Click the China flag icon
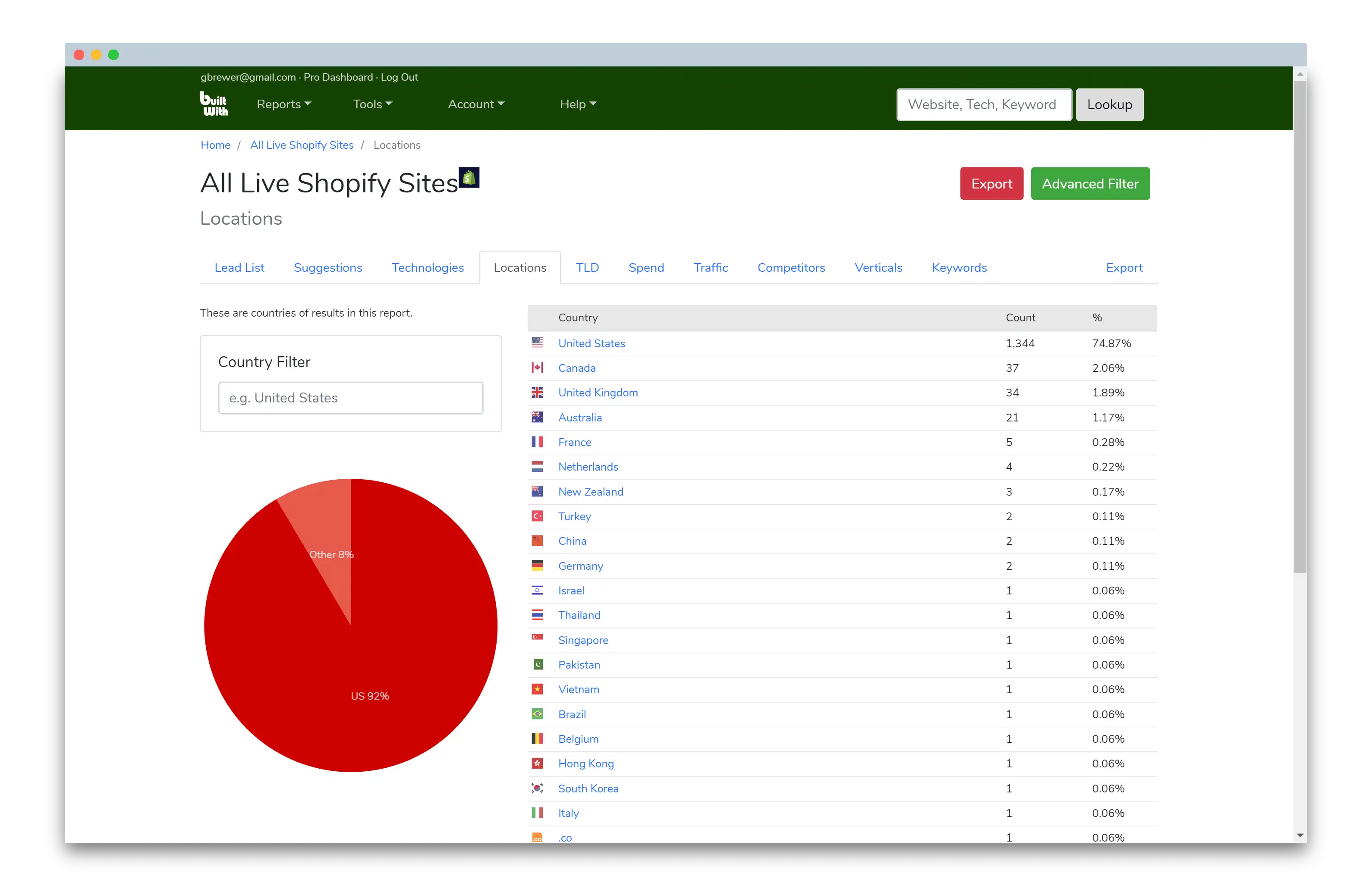 [x=537, y=541]
